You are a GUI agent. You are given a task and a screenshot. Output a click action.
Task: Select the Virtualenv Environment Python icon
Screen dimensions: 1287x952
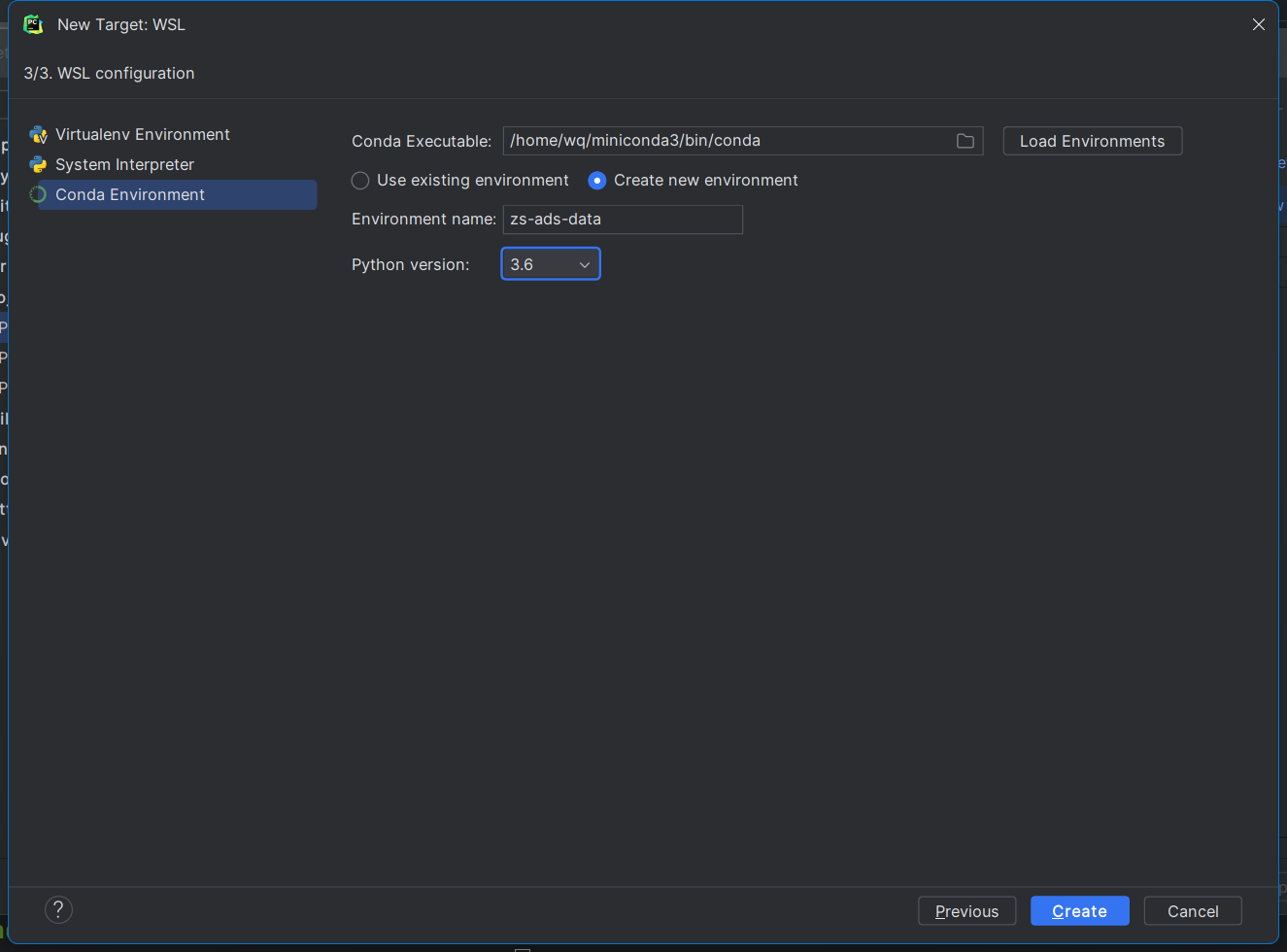pyautogui.click(x=38, y=134)
